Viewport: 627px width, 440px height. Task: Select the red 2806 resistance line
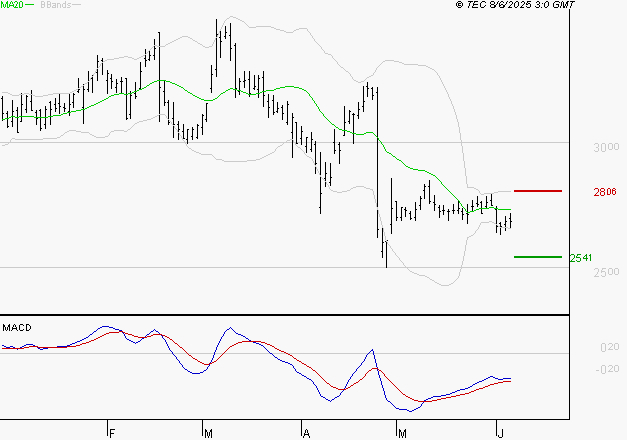pyautogui.click(x=538, y=190)
